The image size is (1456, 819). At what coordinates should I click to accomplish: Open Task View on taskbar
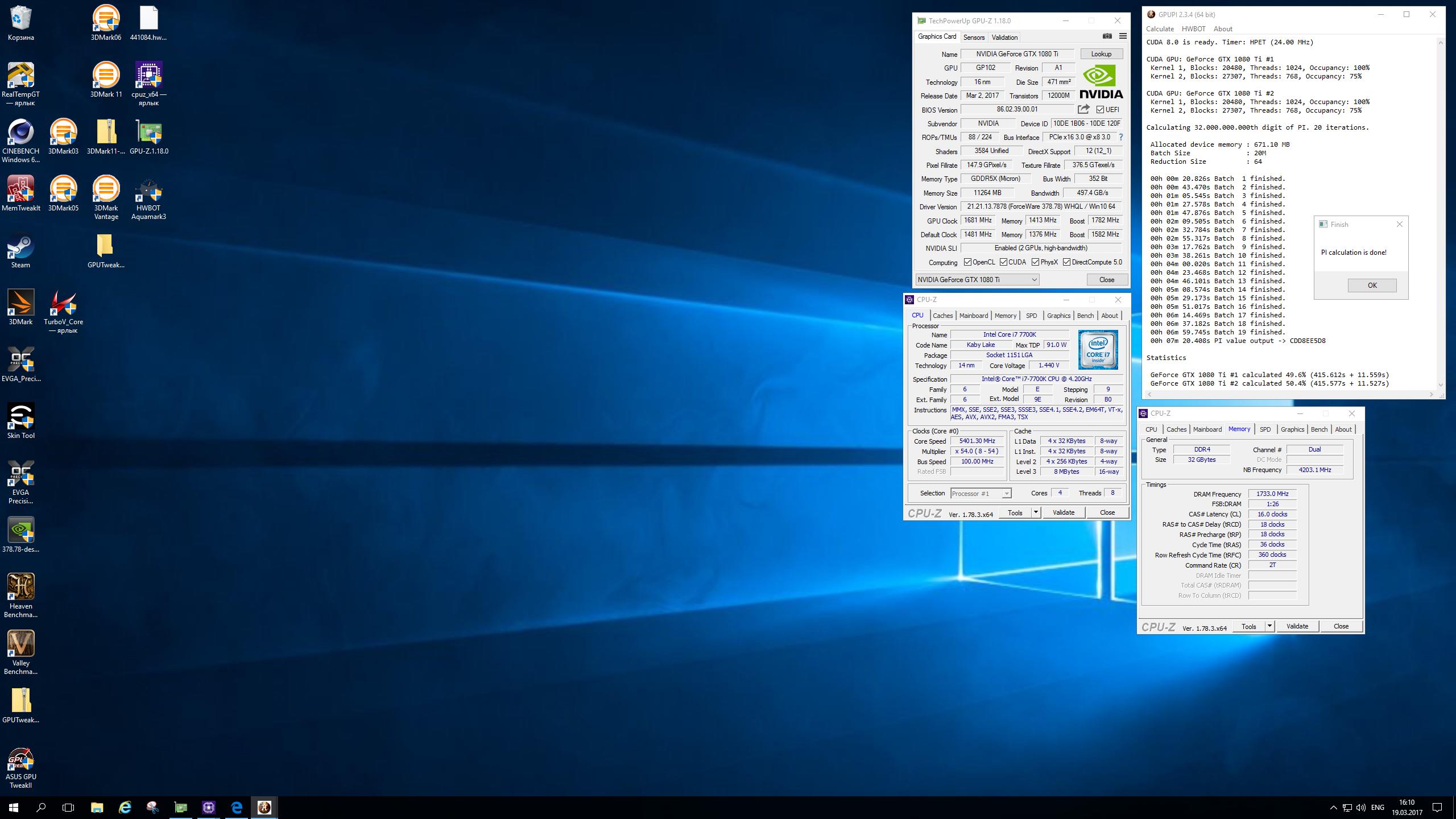tap(68, 807)
